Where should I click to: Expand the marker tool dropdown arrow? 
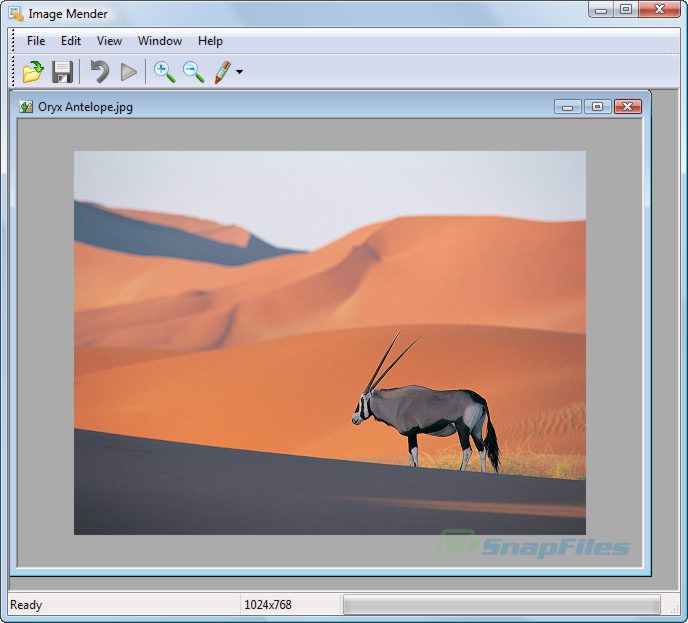point(239,73)
